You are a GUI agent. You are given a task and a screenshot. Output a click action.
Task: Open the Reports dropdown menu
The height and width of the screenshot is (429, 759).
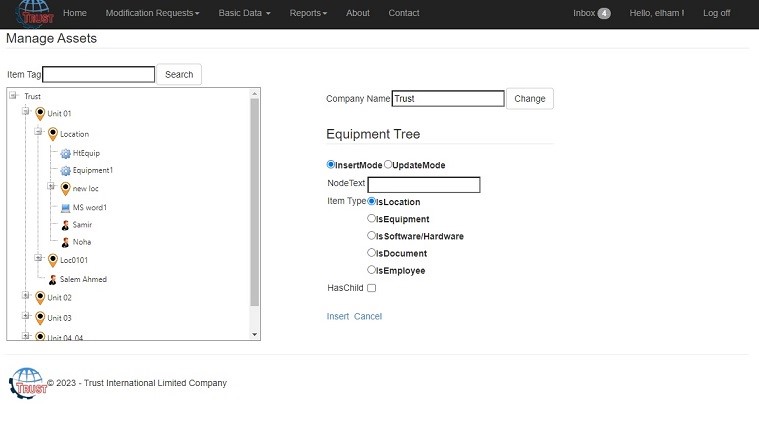click(x=308, y=13)
